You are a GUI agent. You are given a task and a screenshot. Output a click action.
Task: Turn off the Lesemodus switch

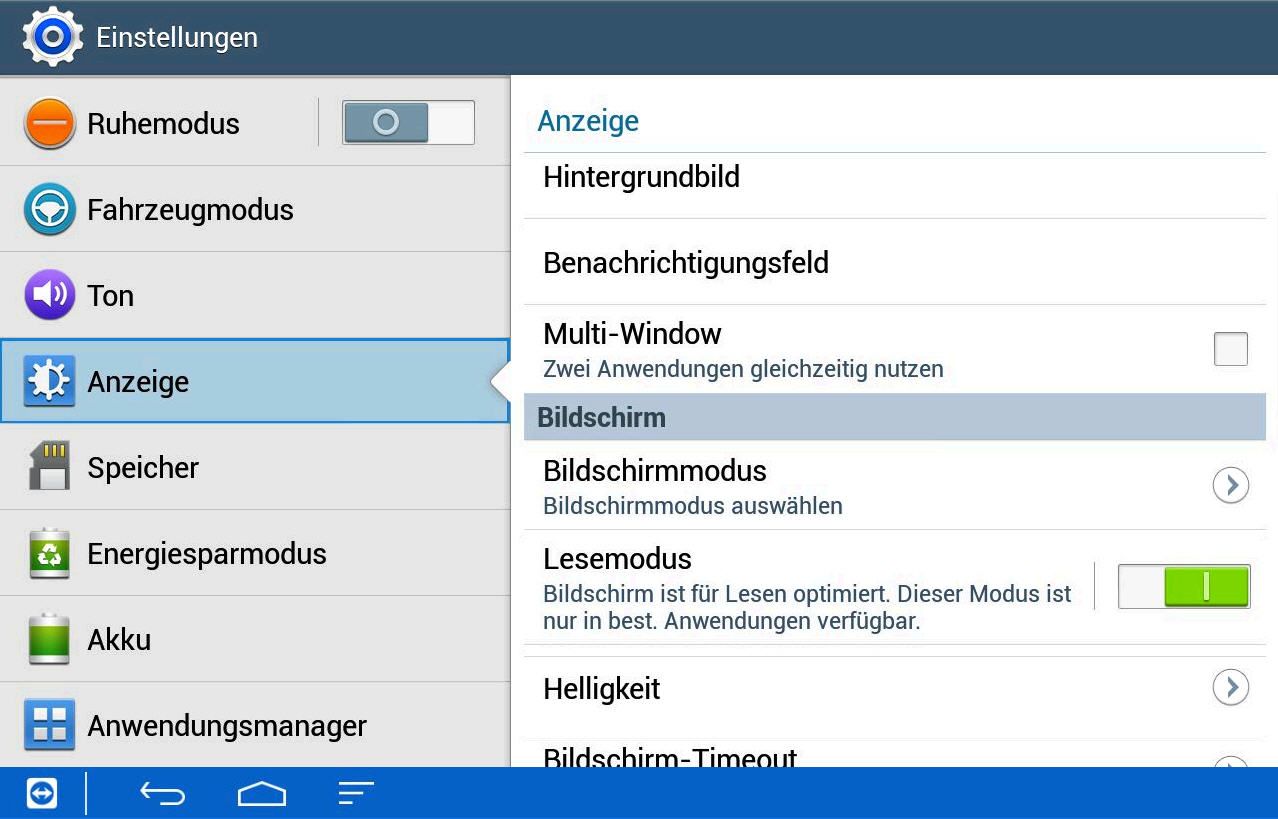point(1184,586)
